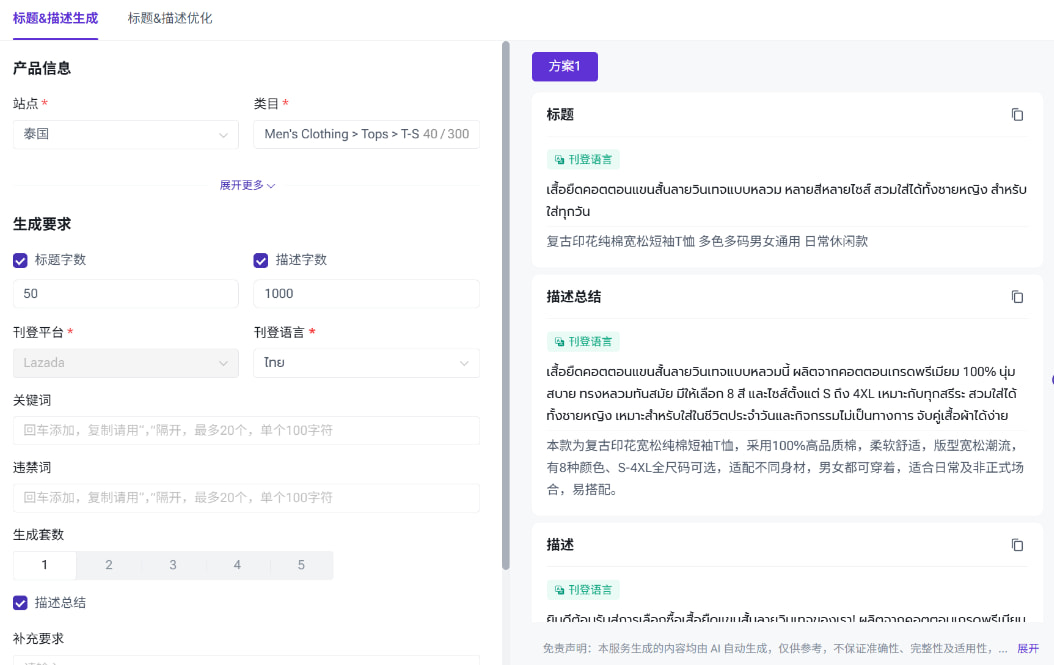
Task: Switch to 标题&描述优化 tab
Action: (170, 18)
